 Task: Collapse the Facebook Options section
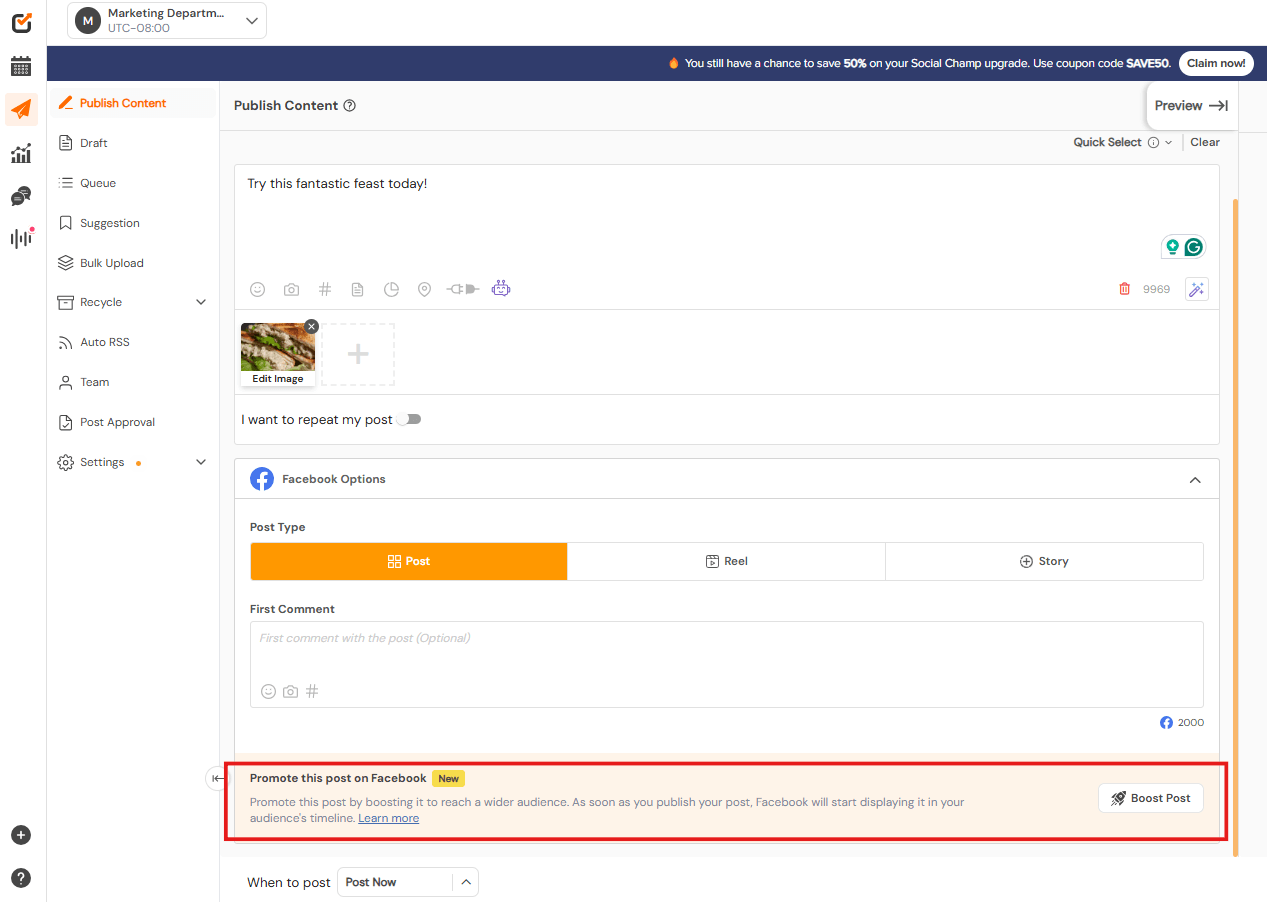[x=1195, y=480]
